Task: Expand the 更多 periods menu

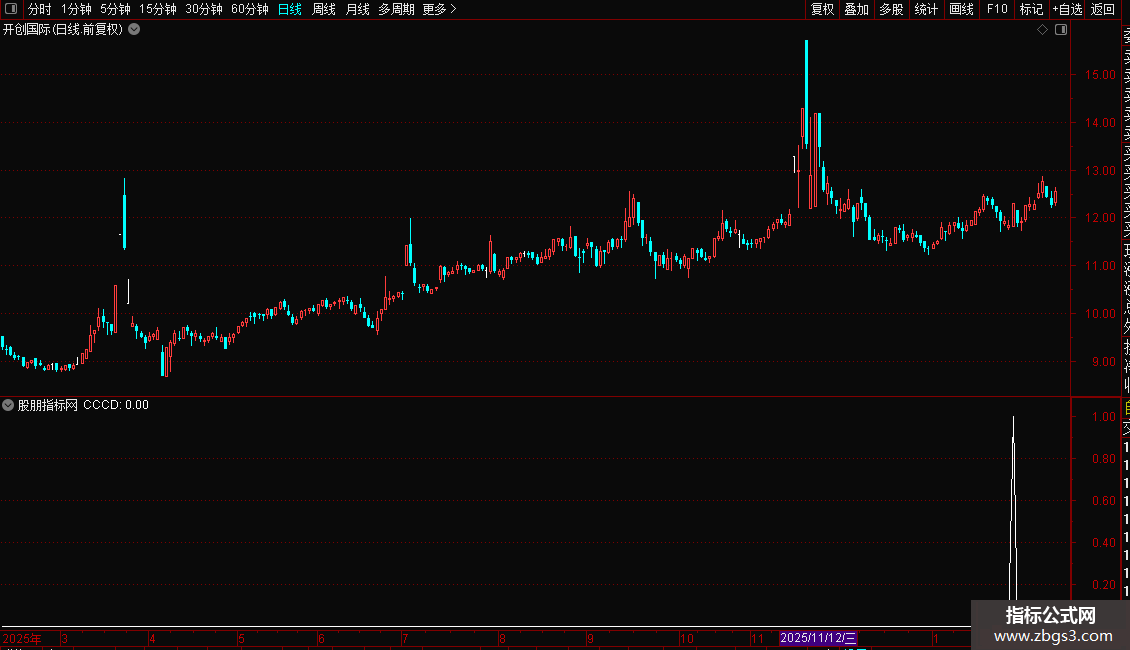Action: click(x=439, y=9)
